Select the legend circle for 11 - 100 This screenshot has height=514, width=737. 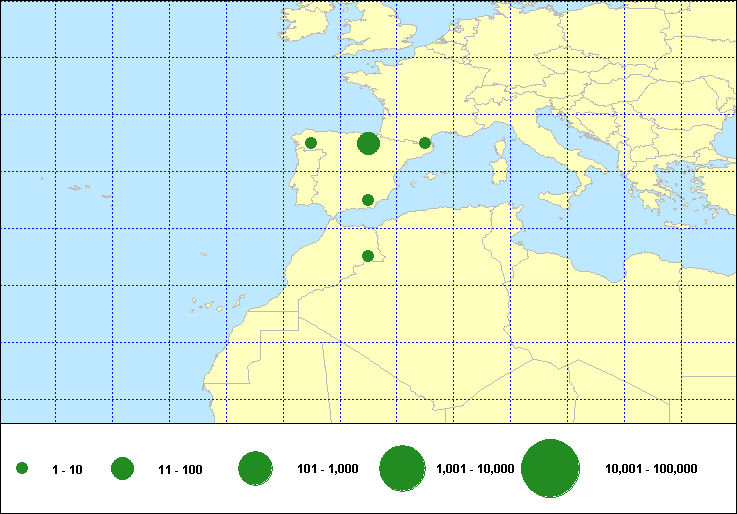(123, 468)
